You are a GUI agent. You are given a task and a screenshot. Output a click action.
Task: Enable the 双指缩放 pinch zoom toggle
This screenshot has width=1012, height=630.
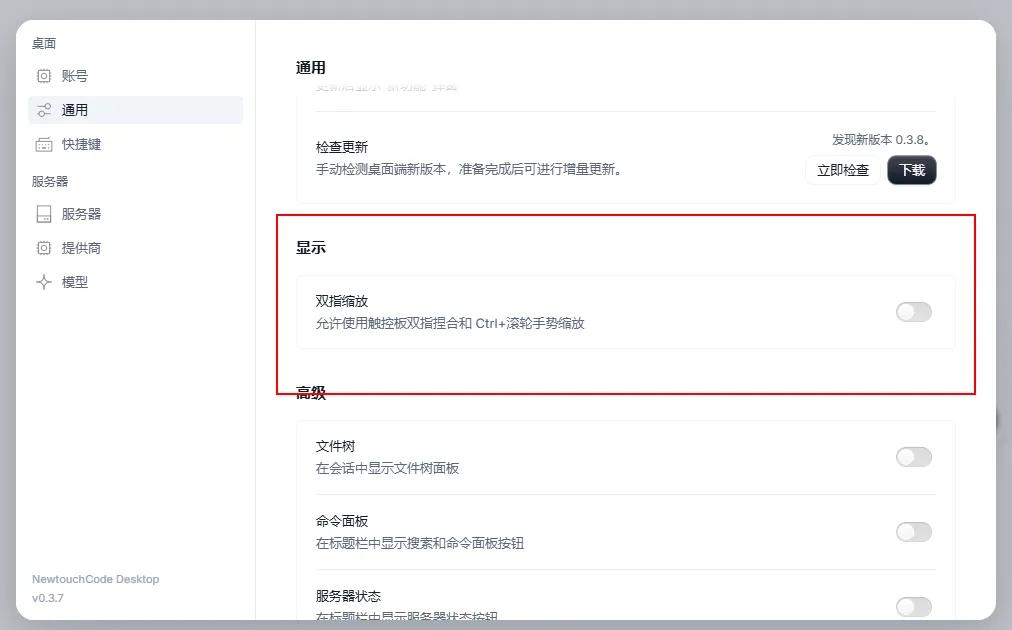pos(913,312)
